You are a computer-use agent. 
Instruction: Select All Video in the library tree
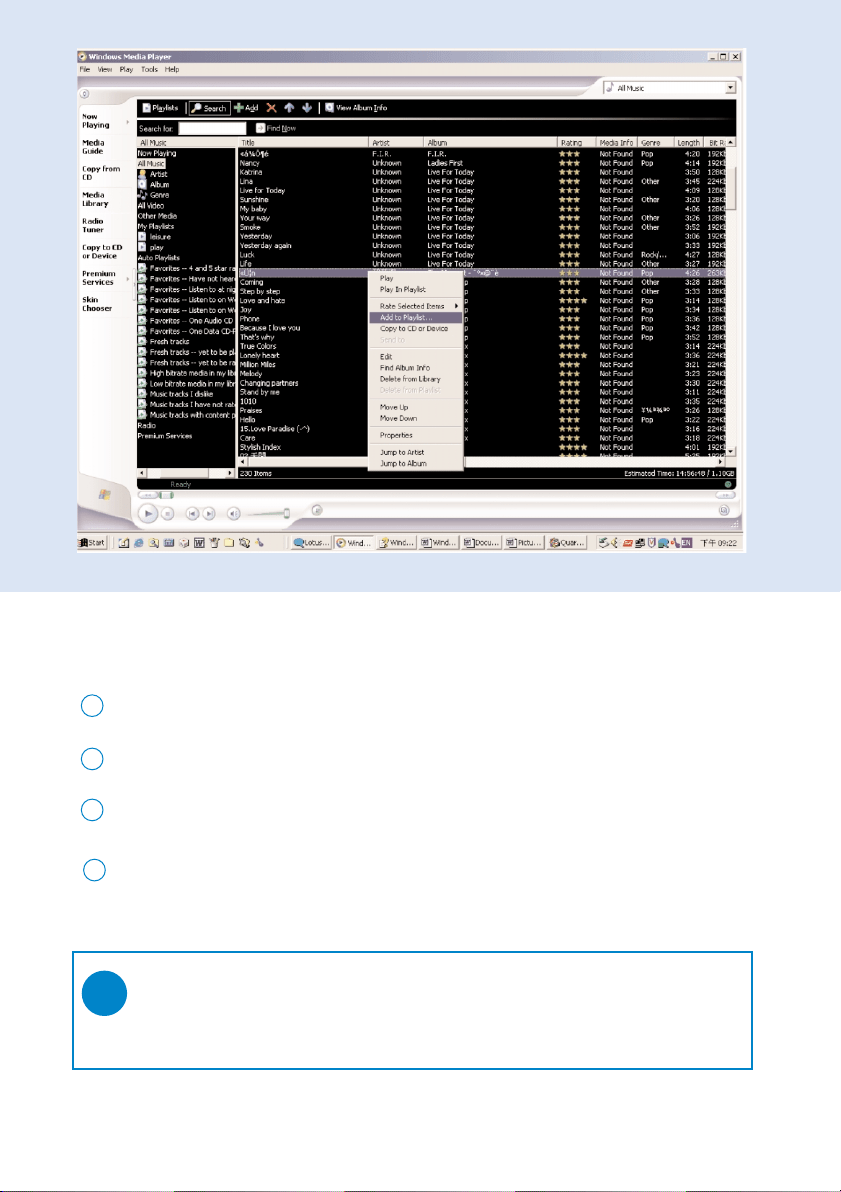click(151, 206)
